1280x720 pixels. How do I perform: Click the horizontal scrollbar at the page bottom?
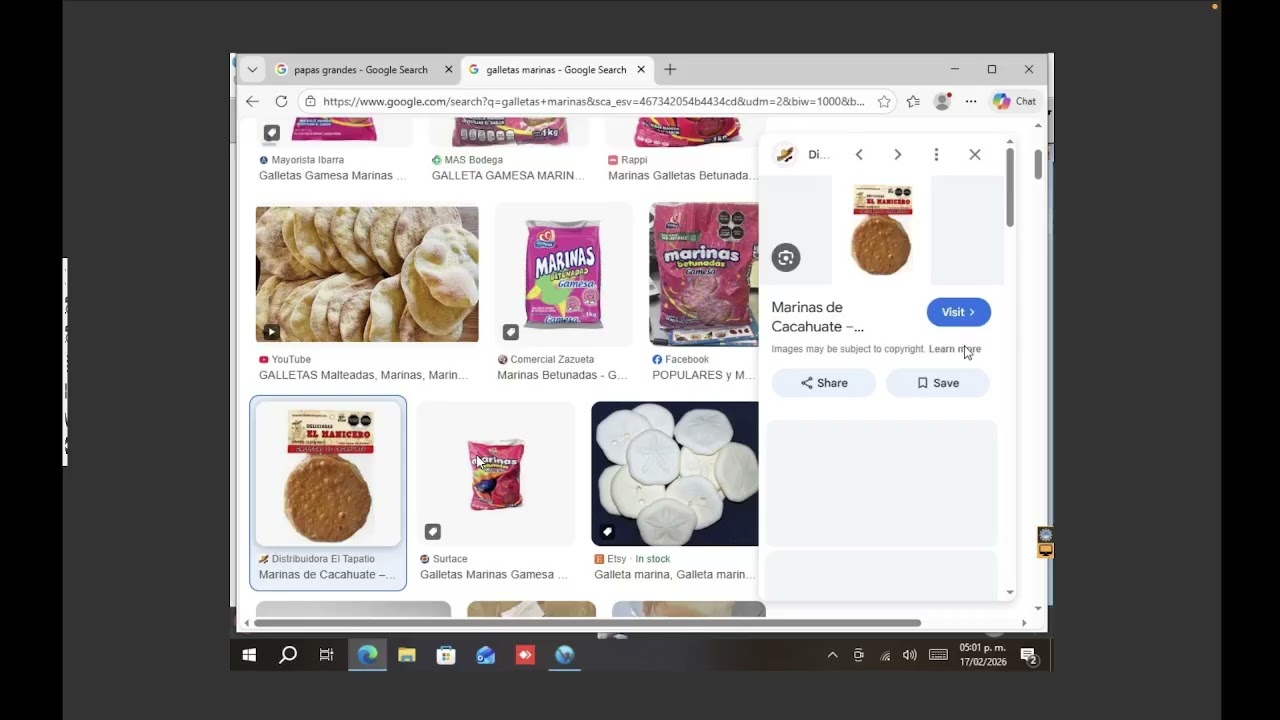point(587,623)
